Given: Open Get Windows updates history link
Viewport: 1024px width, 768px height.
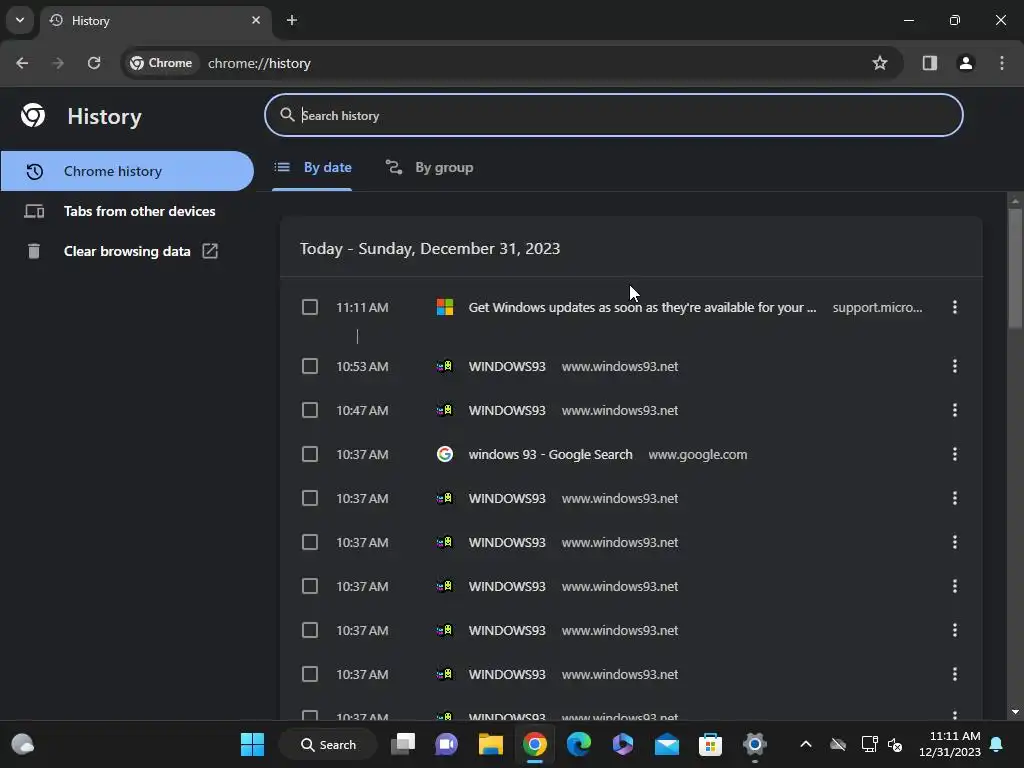Looking at the screenshot, I should 642,308.
